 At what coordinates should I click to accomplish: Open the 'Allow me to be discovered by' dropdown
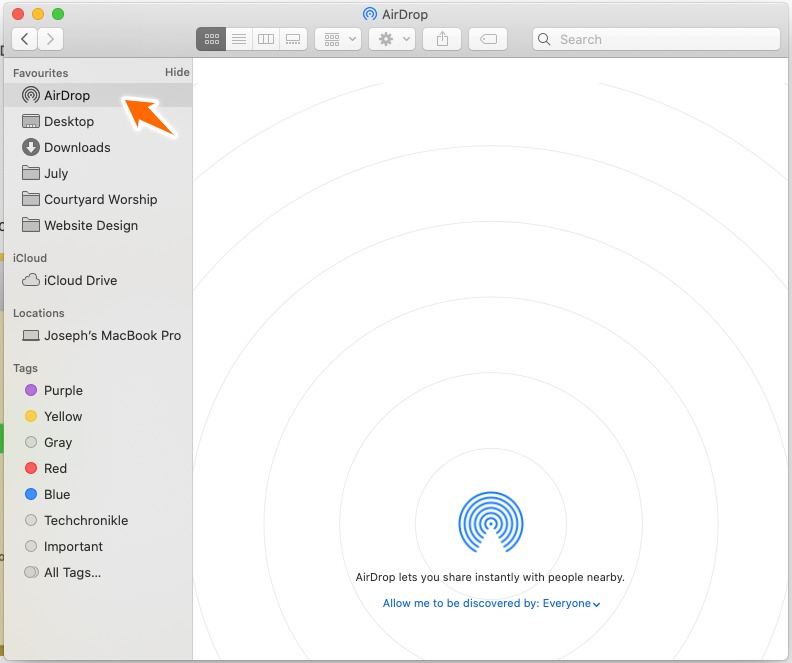pyautogui.click(x=491, y=603)
